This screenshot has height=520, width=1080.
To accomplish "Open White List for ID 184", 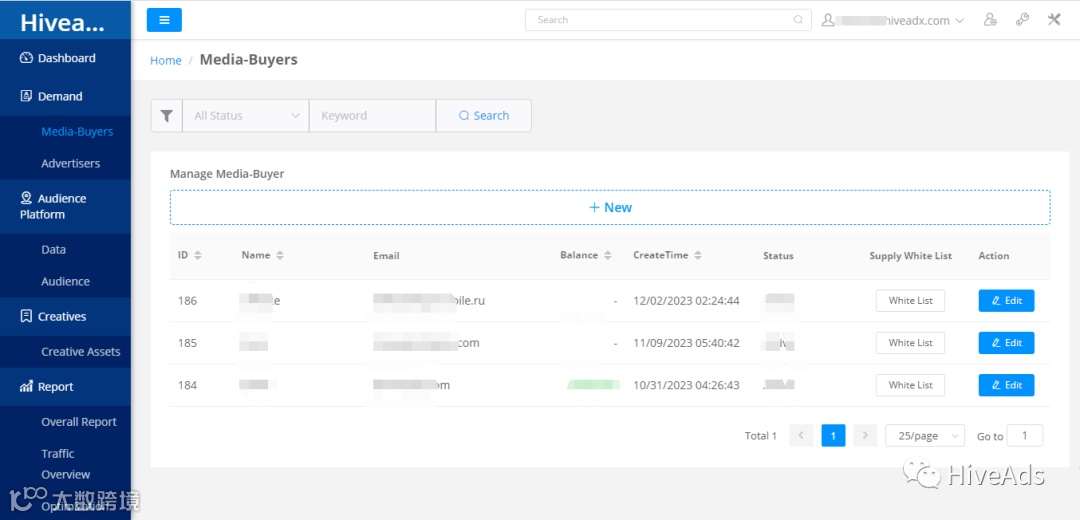I will (910, 385).
